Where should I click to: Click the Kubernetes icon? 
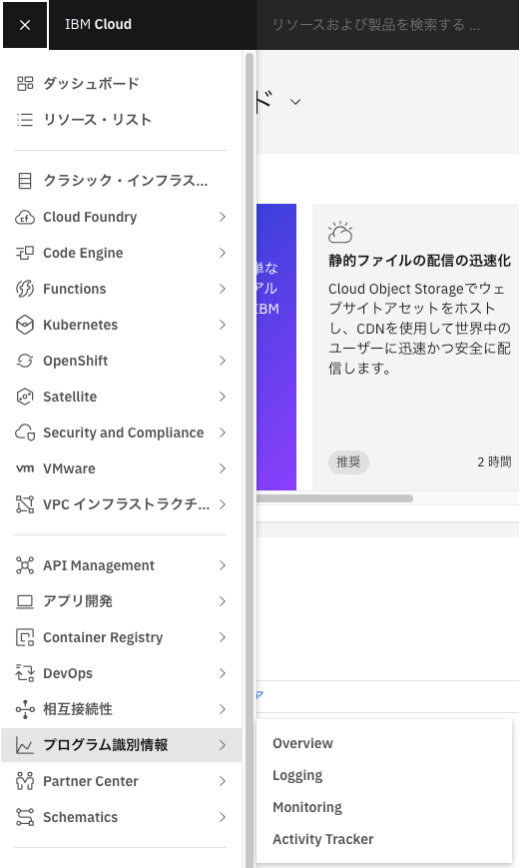pyautogui.click(x=25, y=325)
